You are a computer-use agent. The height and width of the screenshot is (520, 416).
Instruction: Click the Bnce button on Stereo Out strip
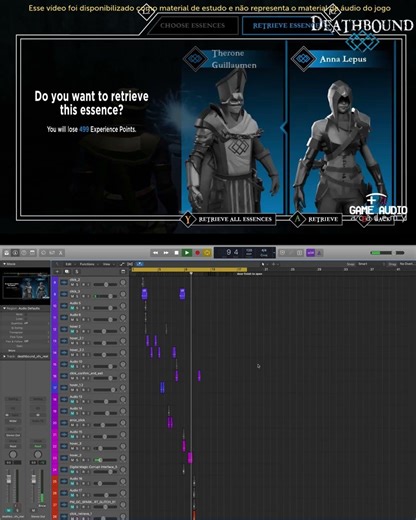click(42, 506)
